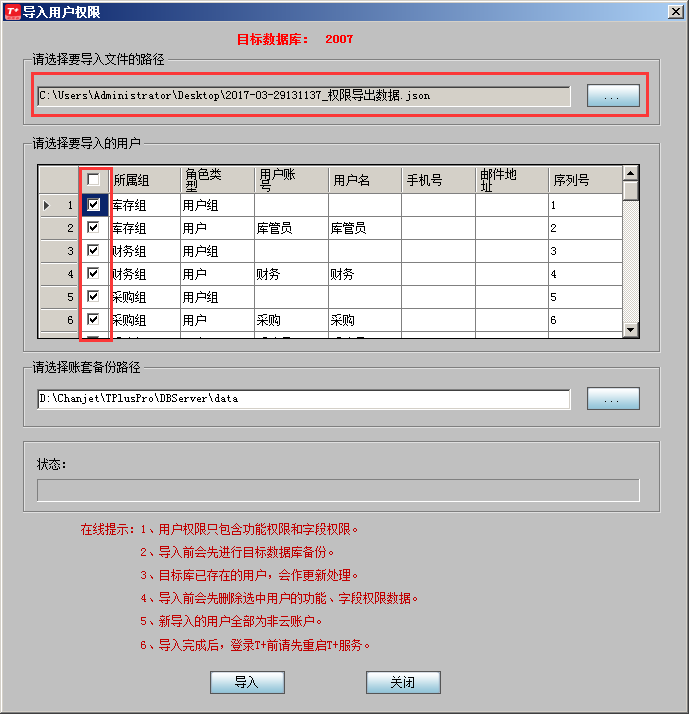
Task: Click the table scrollbar up arrow
Action: click(631, 173)
